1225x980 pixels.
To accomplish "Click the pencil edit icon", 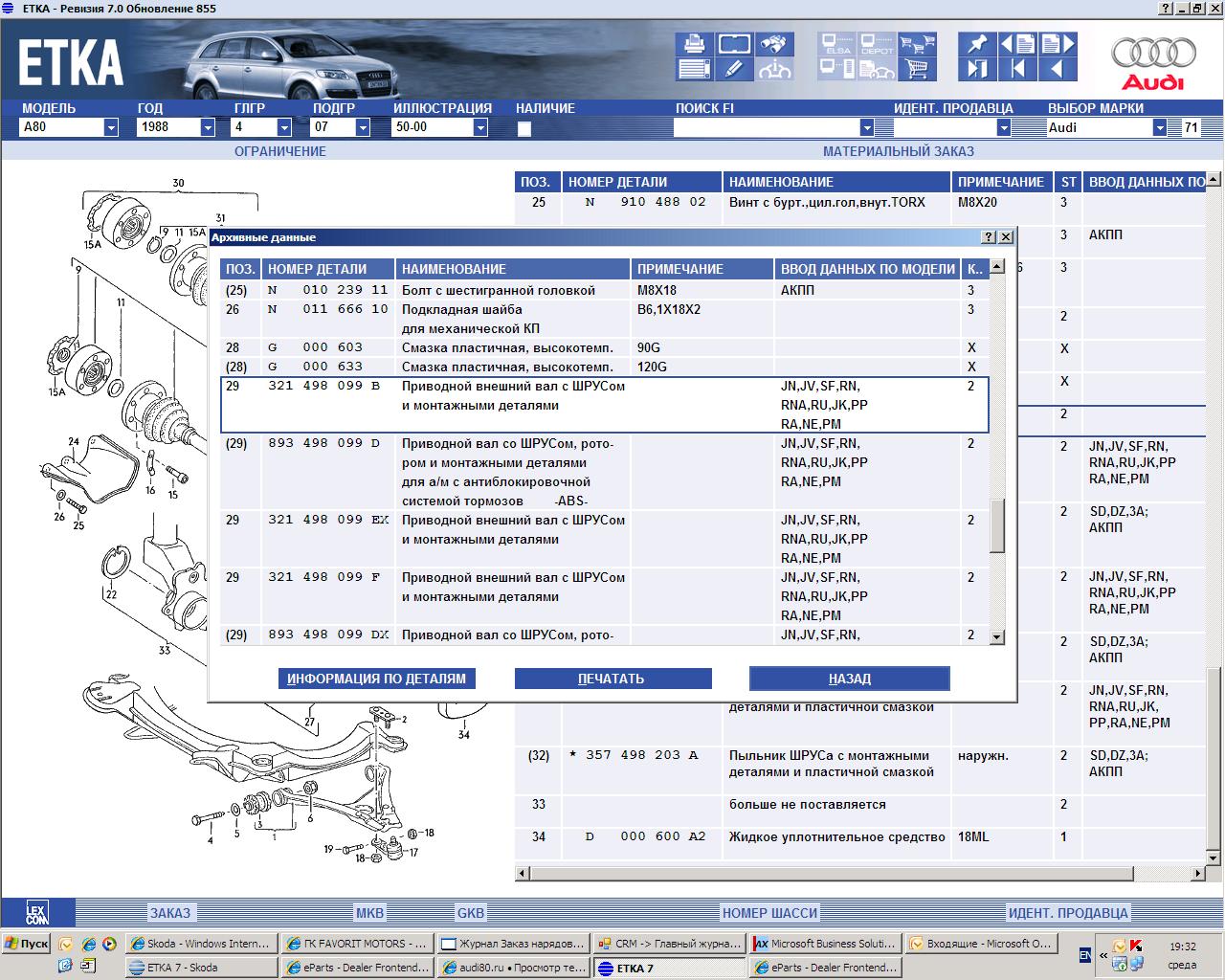I will (x=734, y=69).
